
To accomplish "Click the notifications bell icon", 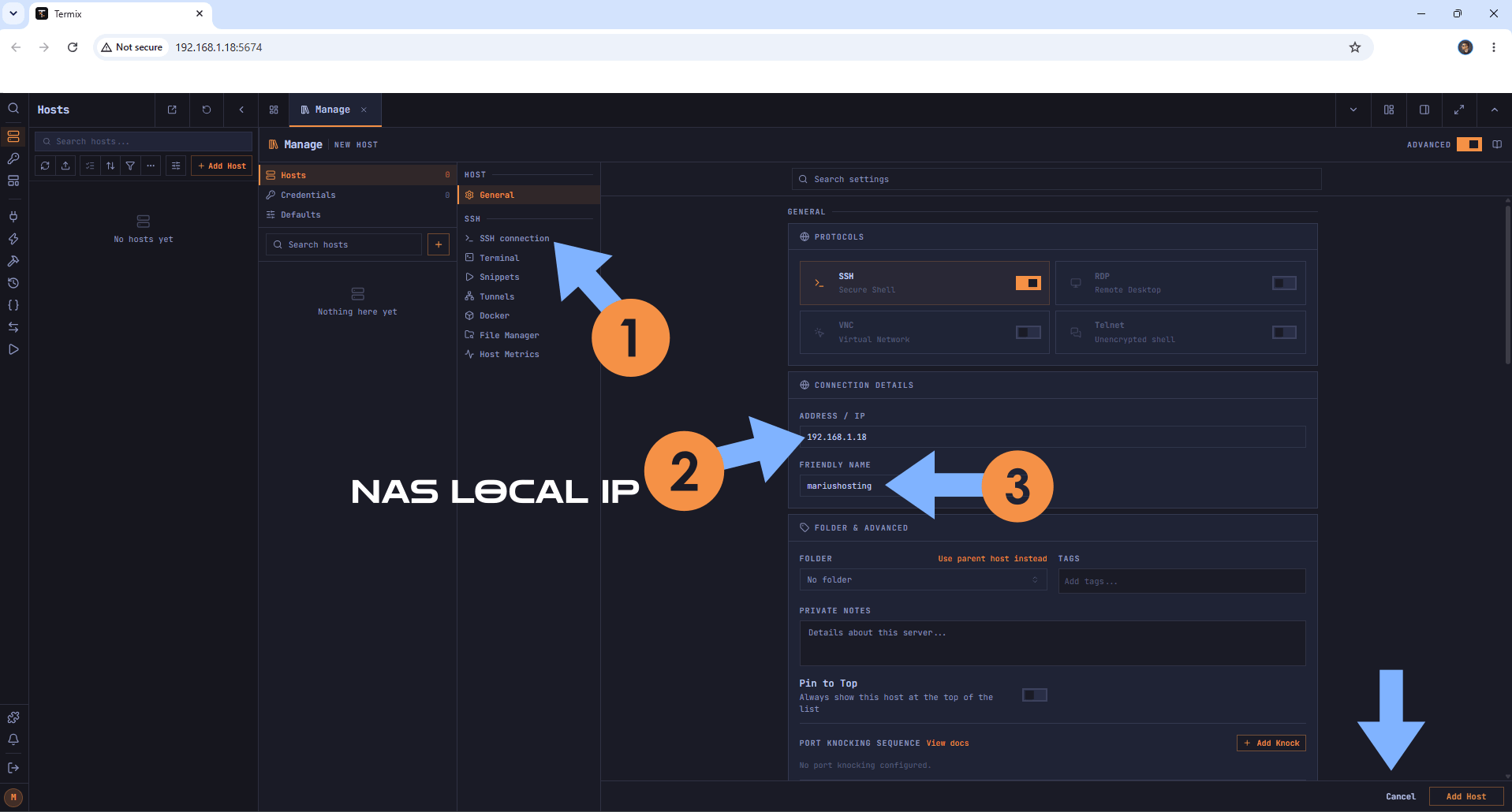I will 13,739.
